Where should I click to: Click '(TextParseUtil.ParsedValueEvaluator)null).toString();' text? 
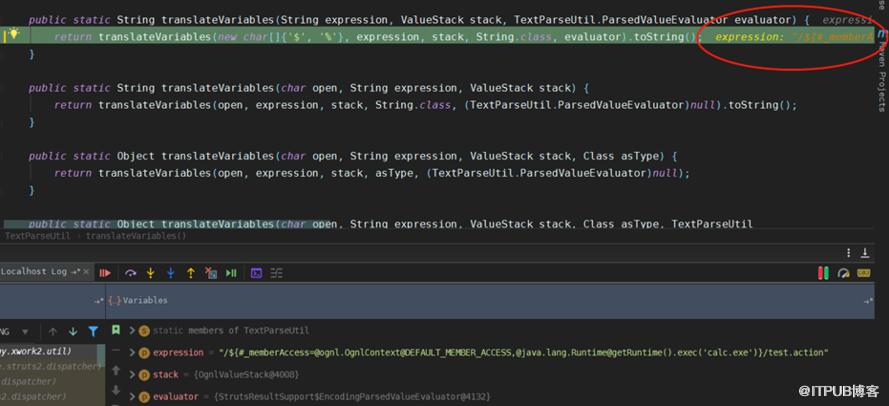630,105
